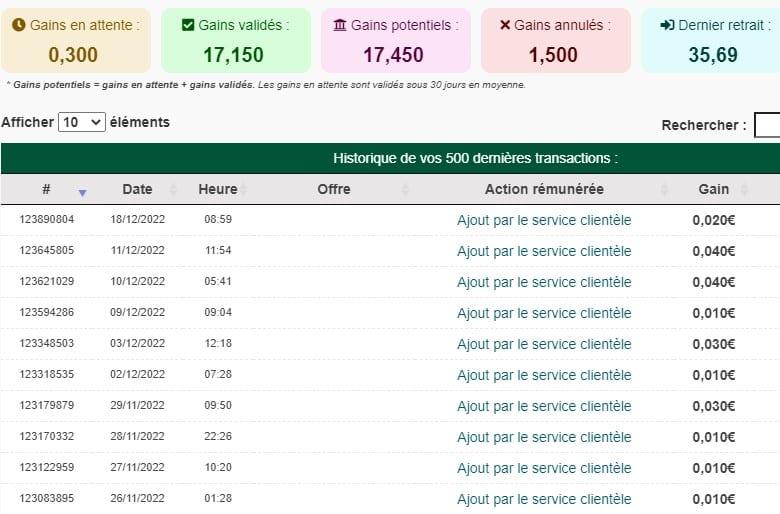Open Ajout par le service clientèle from 11/12/2022

(x=544, y=251)
